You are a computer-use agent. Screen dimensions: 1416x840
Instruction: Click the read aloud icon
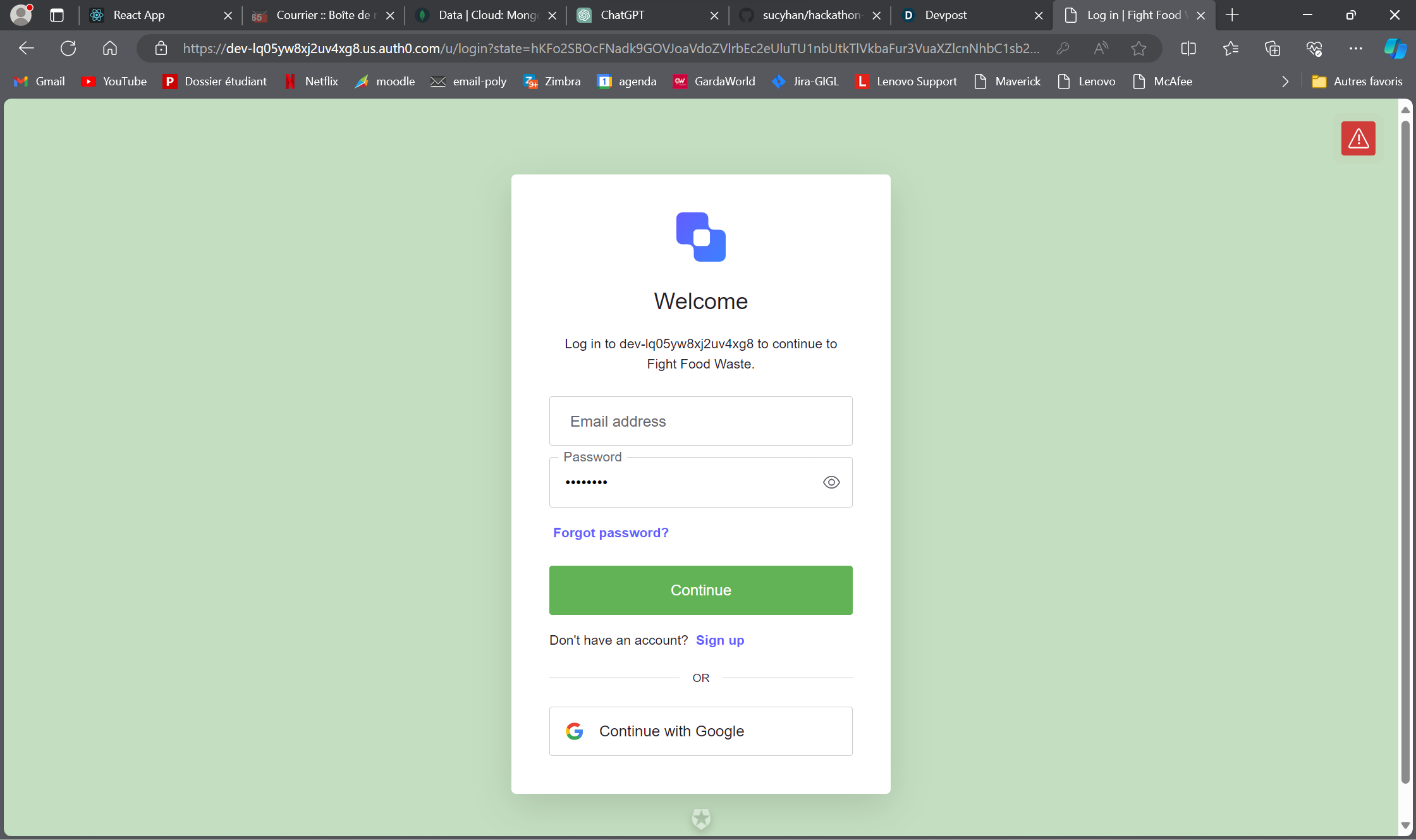[1101, 49]
